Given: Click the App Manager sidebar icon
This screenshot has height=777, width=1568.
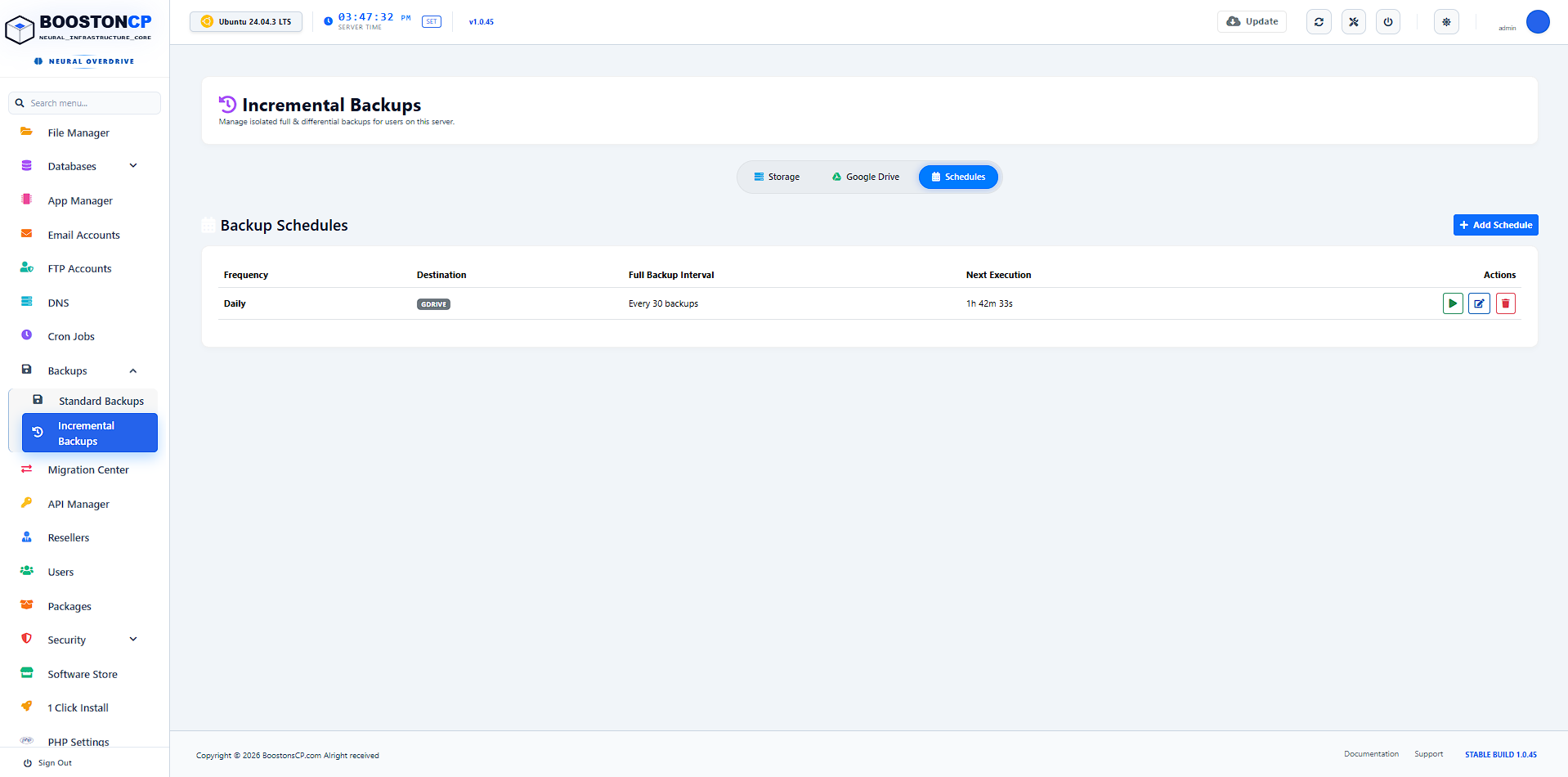Looking at the screenshot, I should pos(27,200).
